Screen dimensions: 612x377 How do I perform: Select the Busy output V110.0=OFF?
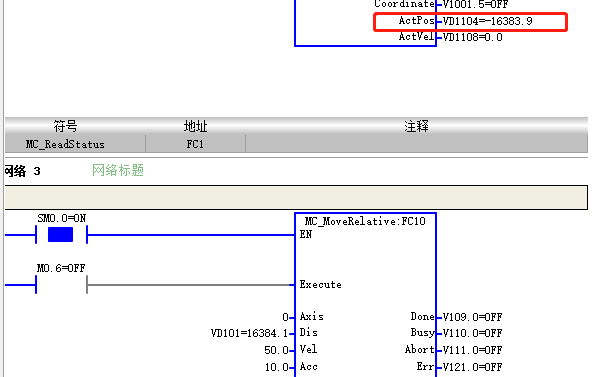coord(472,333)
